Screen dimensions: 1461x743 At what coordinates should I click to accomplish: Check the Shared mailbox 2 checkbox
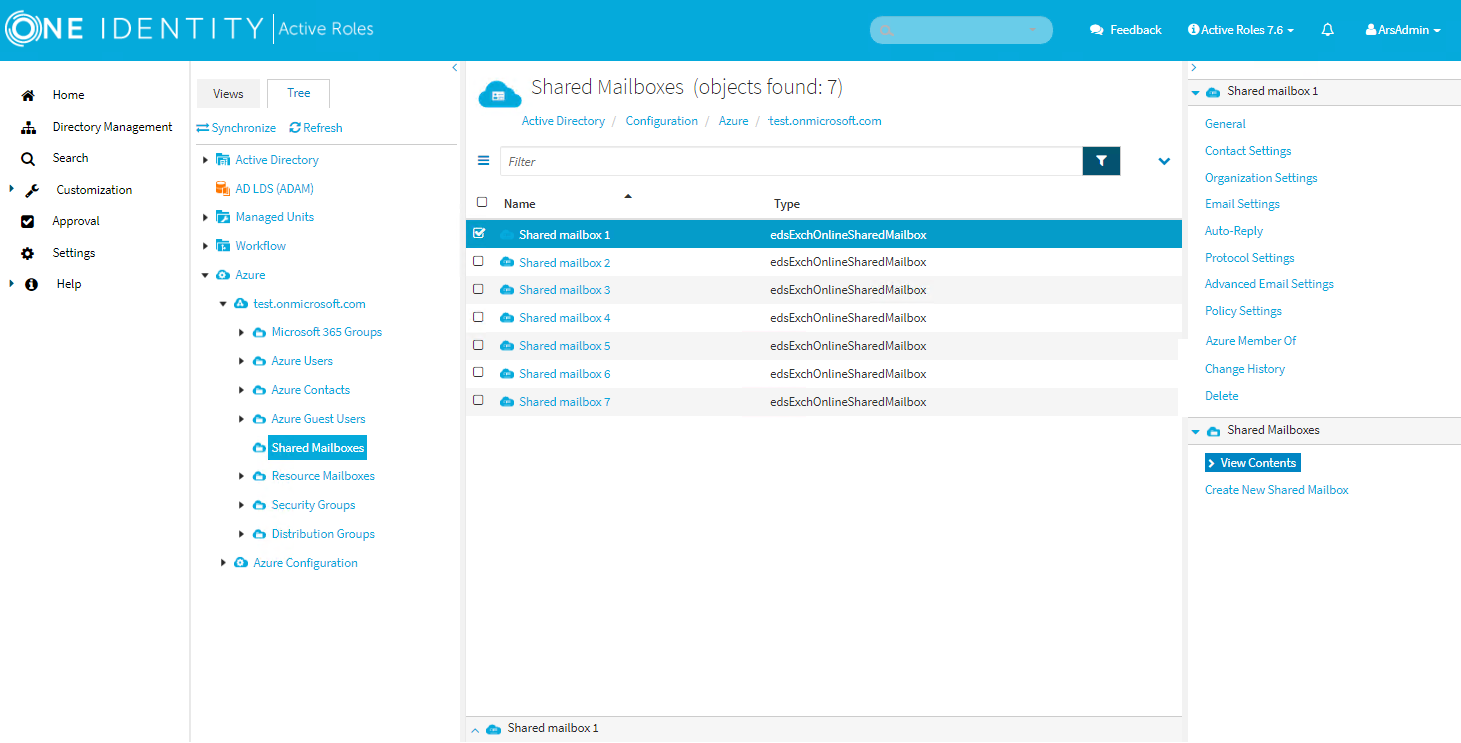click(478, 261)
